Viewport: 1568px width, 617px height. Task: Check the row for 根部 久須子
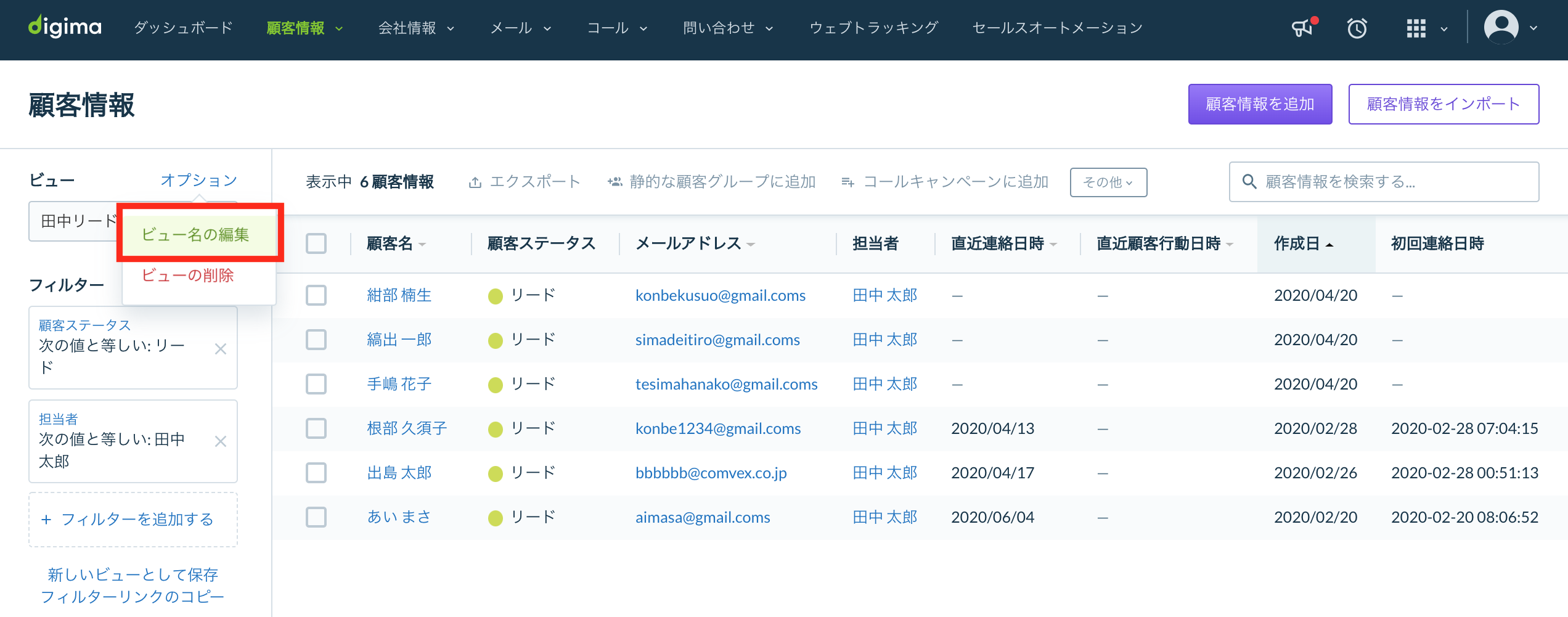point(316,428)
